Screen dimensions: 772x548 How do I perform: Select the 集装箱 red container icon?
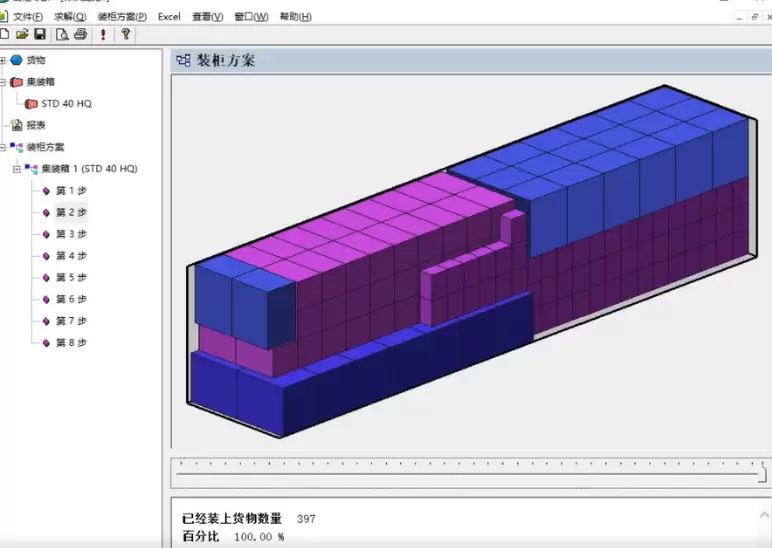[x=17, y=82]
